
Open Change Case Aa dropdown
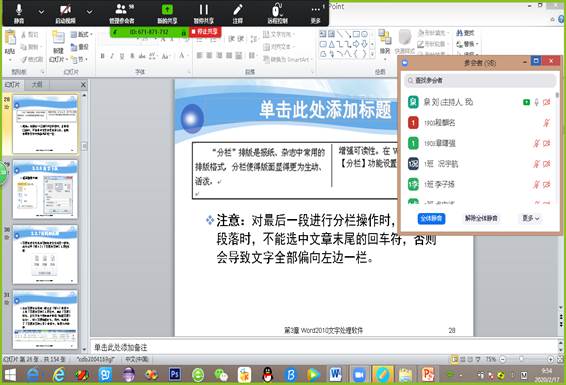click(x=166, y=56)
